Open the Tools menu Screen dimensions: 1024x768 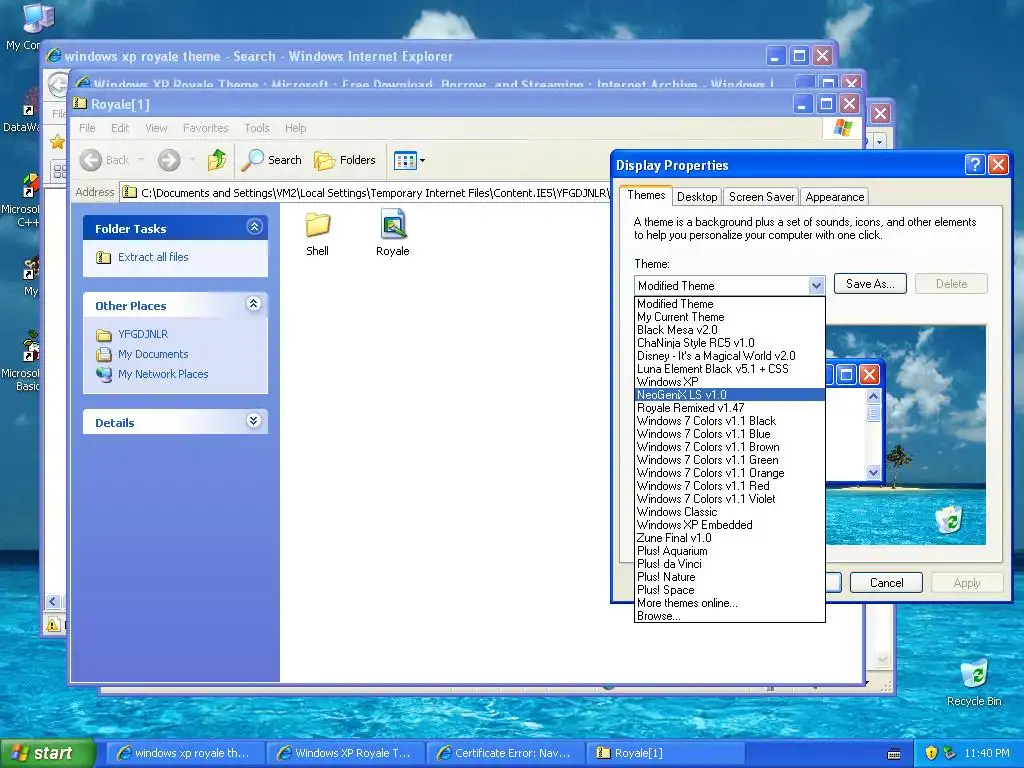[257, 128]
